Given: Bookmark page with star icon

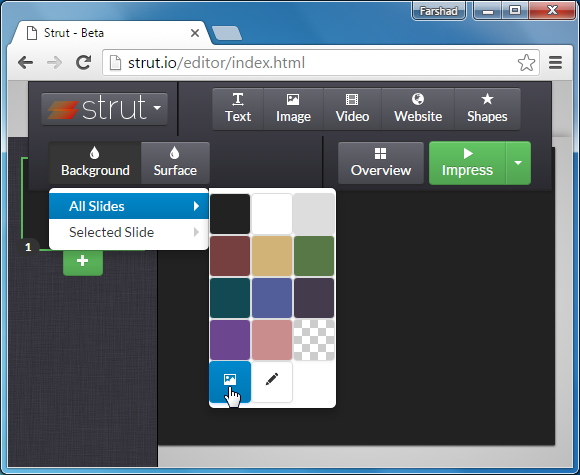Looking at the screenshot, I should 526,63.
